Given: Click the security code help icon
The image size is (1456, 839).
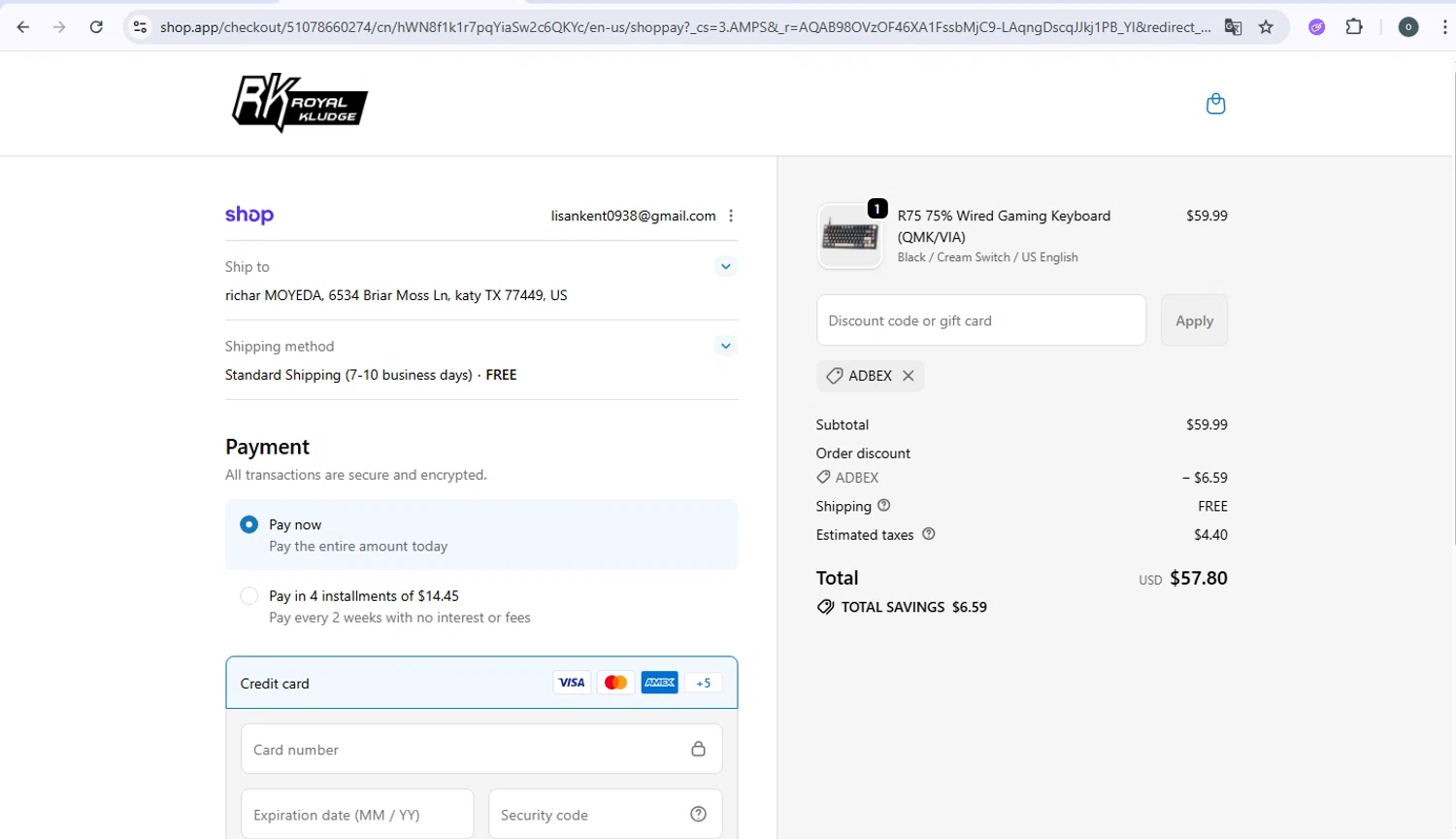Looking at the screenshot, I should (698, 815).
